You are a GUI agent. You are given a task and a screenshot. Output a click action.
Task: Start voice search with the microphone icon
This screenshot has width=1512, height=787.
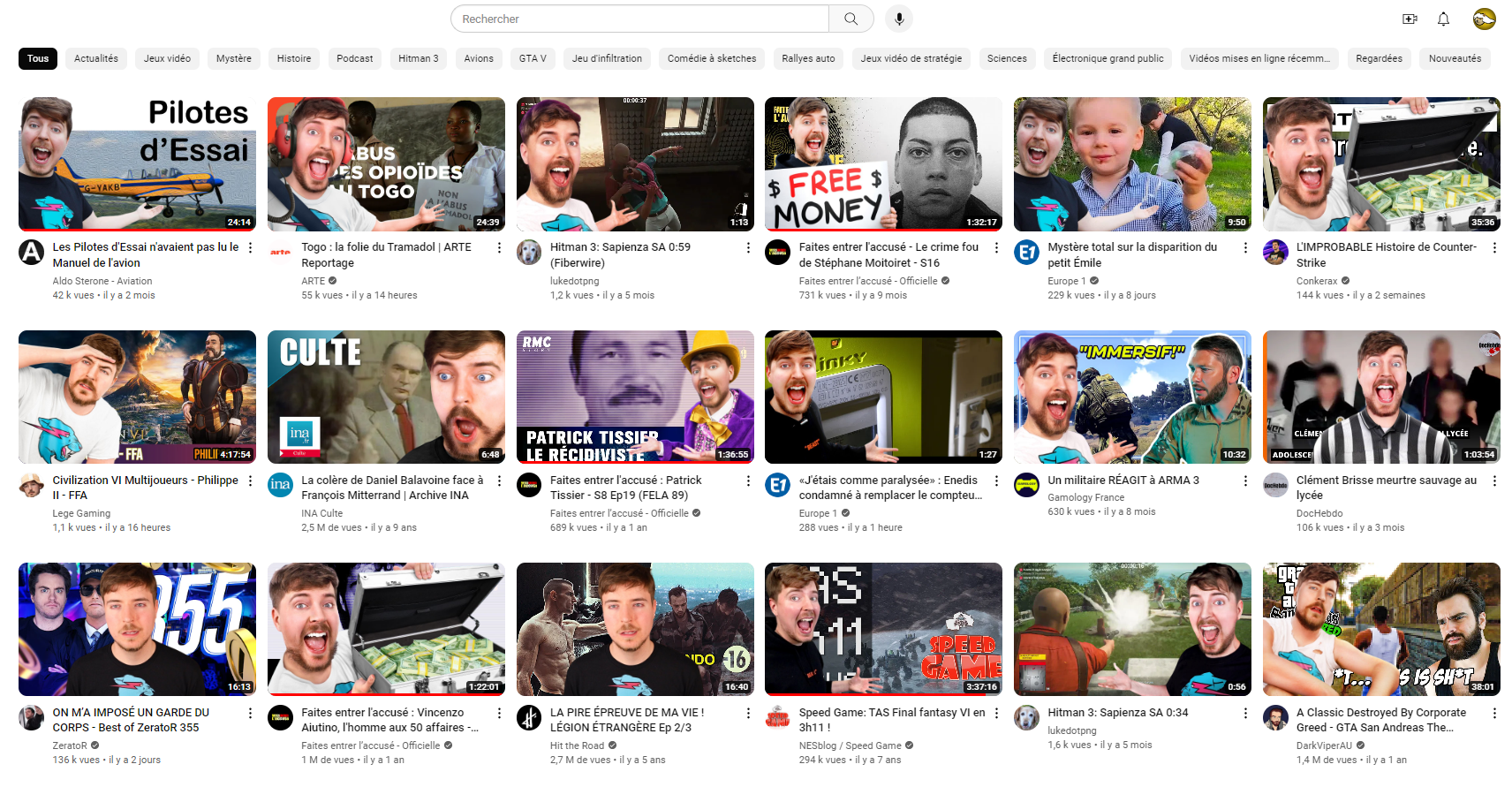[x=898, y=19]
